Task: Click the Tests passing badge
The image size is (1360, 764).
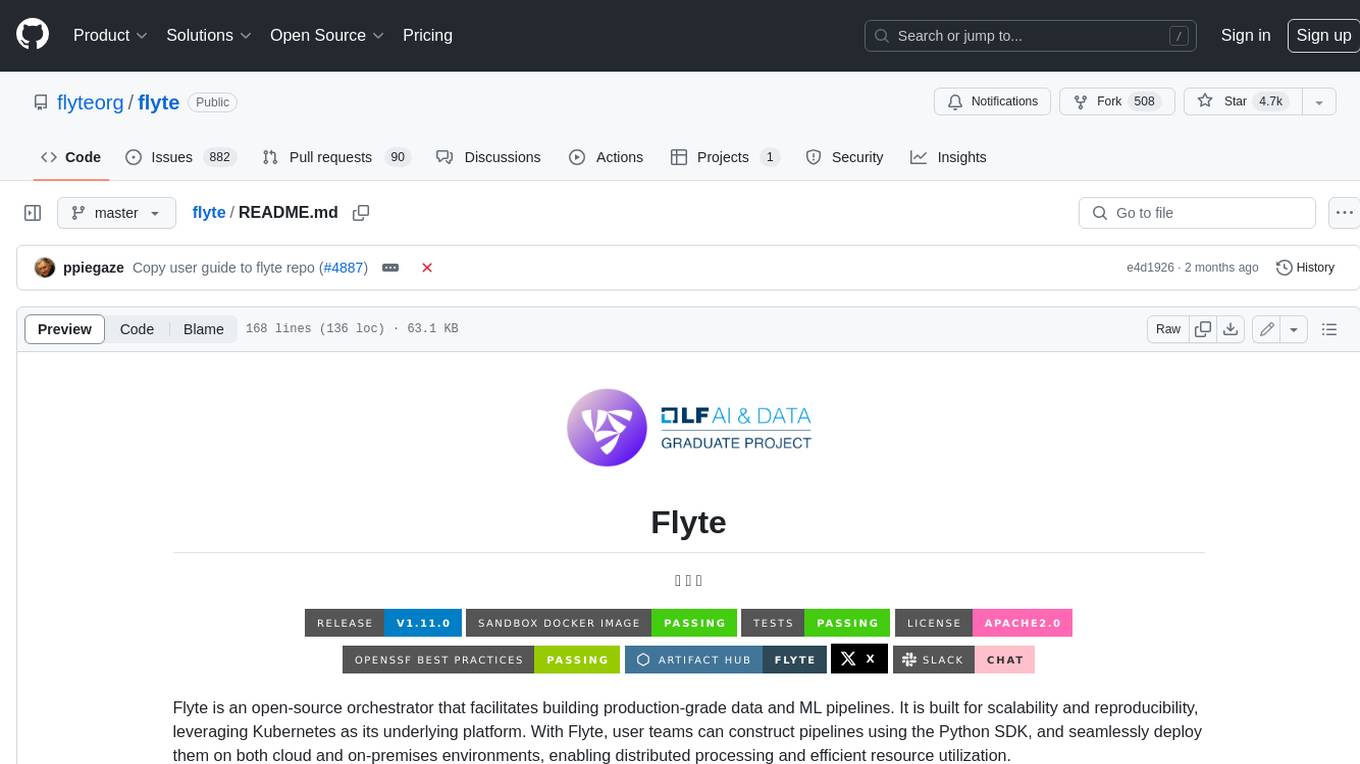Action: (816, 623)
